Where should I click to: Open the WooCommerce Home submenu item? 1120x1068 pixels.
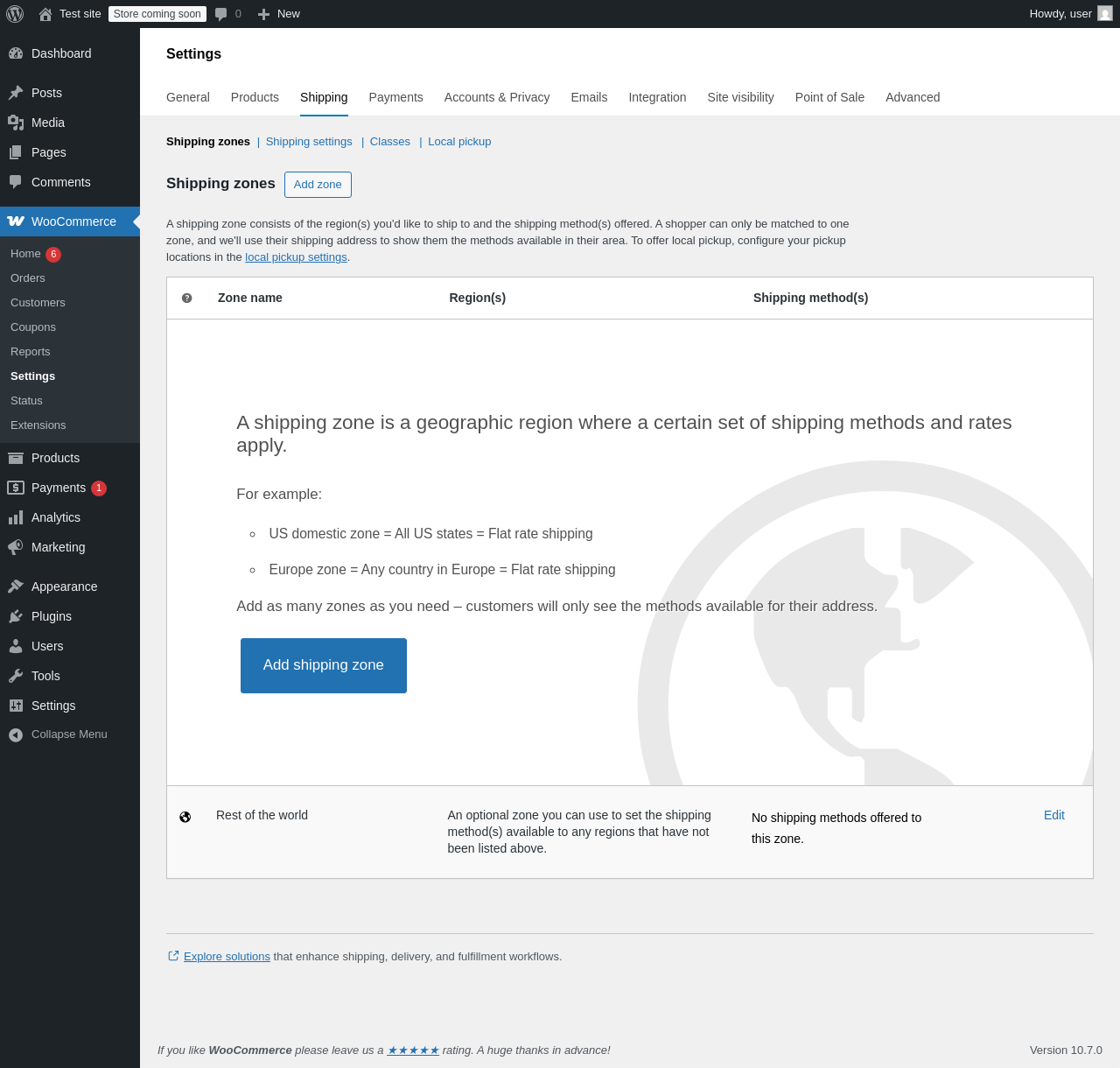tap(25, 254)
